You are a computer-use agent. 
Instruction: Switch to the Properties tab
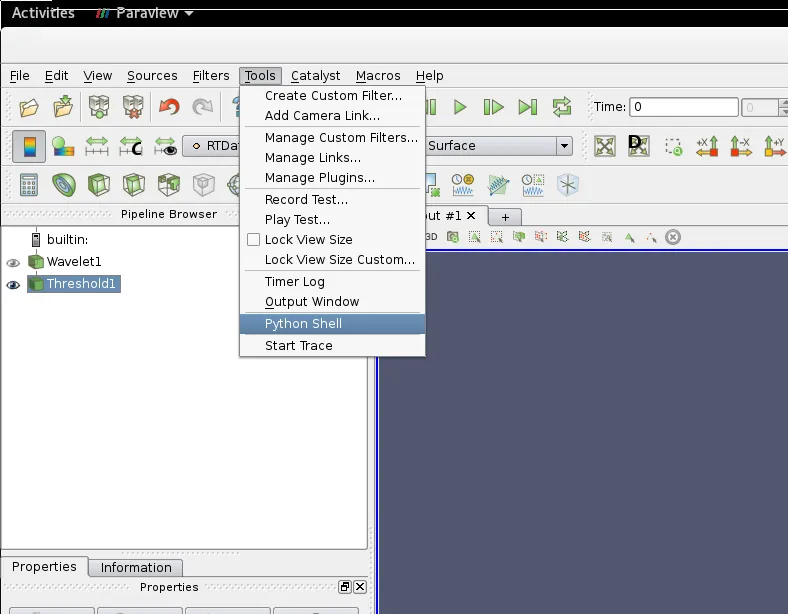pos(44,567)
